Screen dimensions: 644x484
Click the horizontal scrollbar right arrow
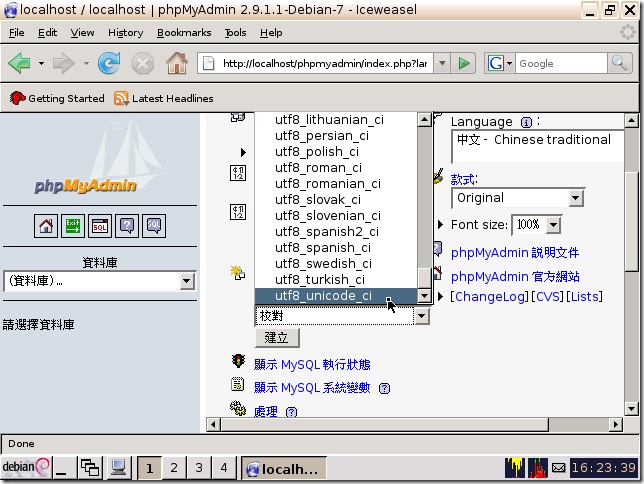[x=615, y=424]
